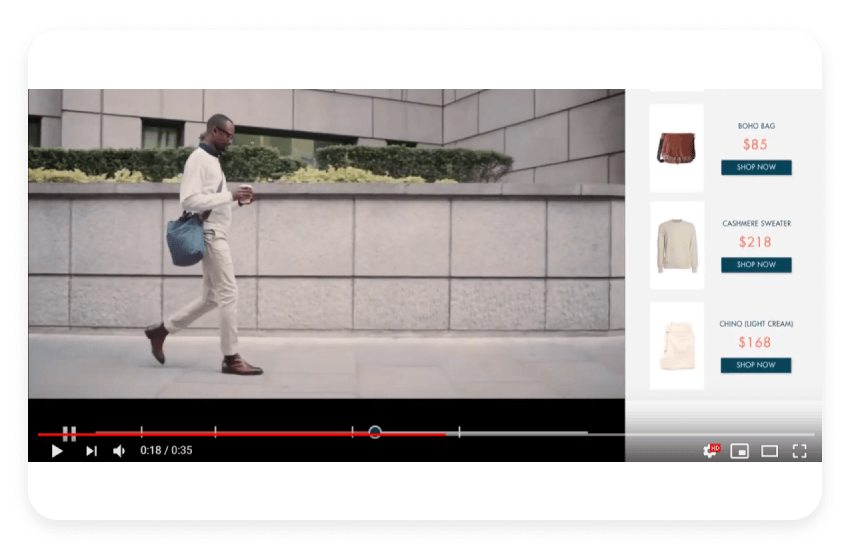Image resolution: width=850 pixels, height=550 pixels.
Task: Click the 0:18 / 0:35 time display
Action: [x=166, y=450]
